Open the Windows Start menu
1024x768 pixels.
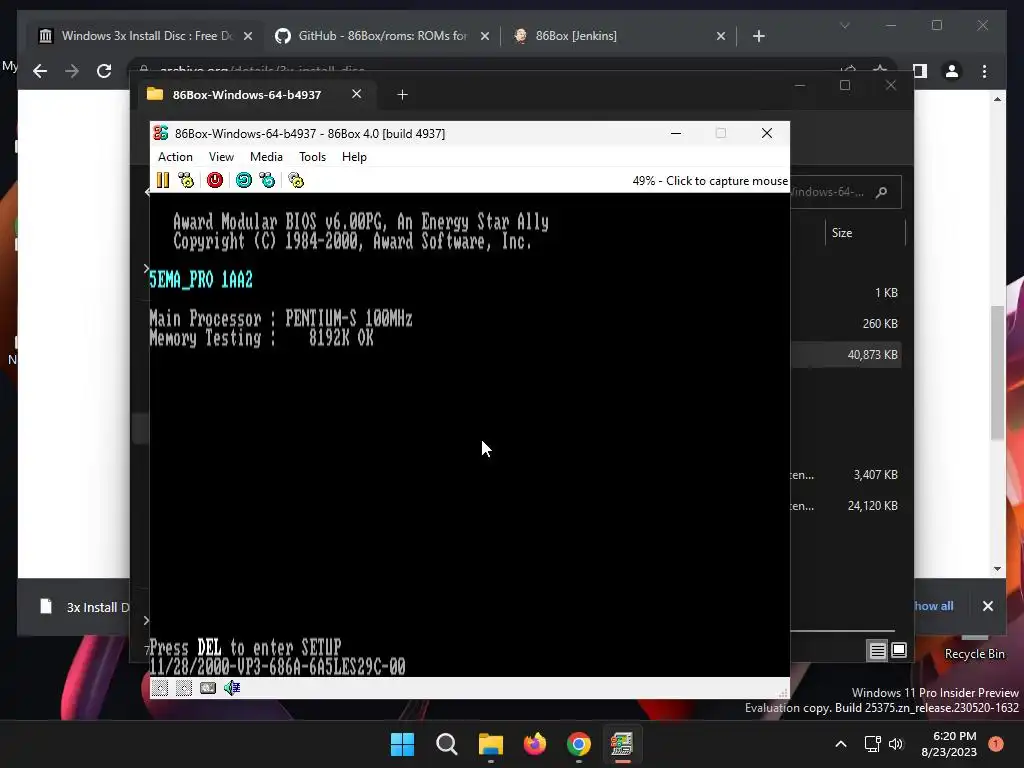click(x=402, y=744)
